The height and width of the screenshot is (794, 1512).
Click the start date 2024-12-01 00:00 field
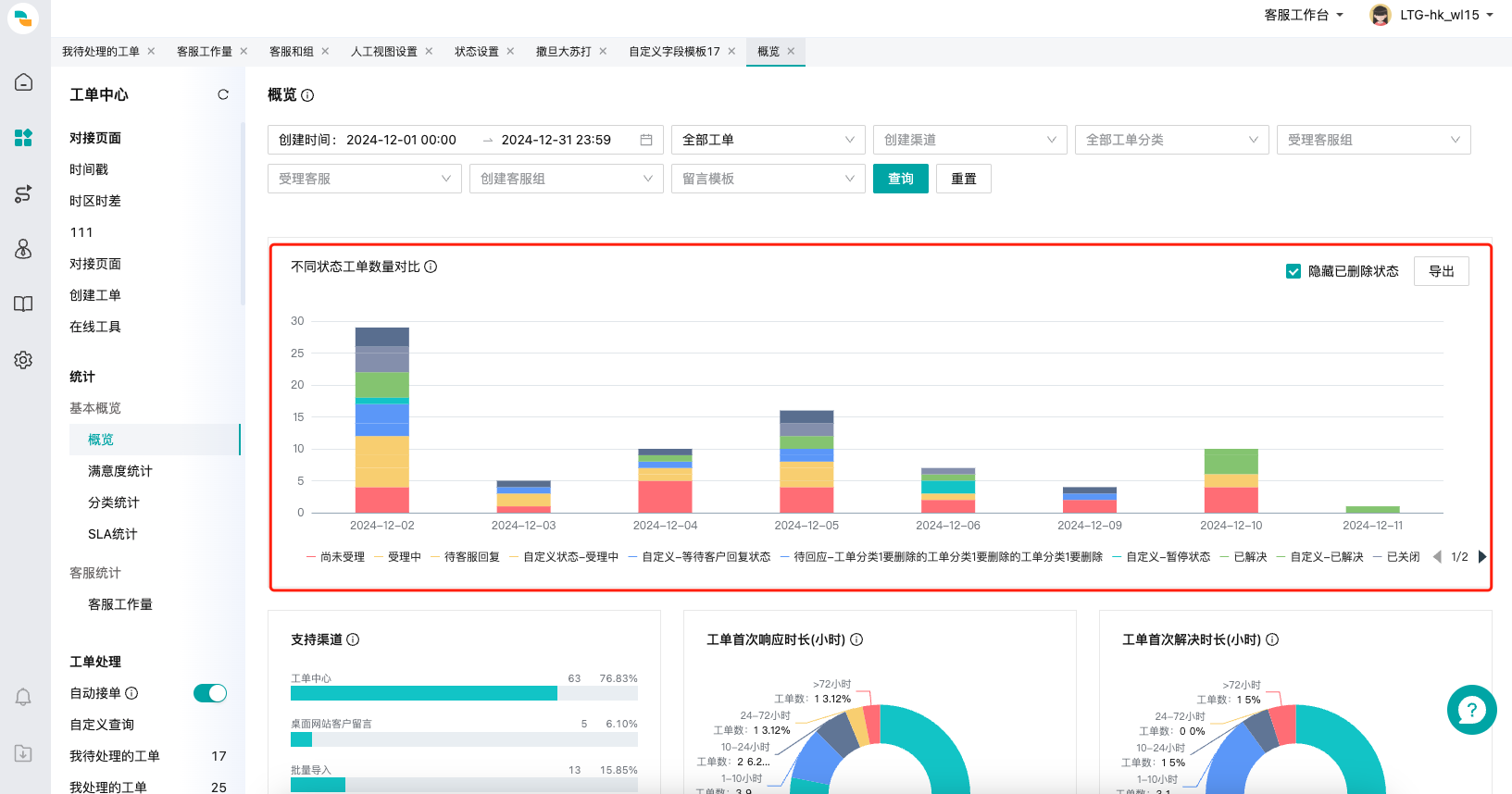(x=401, y=140)
